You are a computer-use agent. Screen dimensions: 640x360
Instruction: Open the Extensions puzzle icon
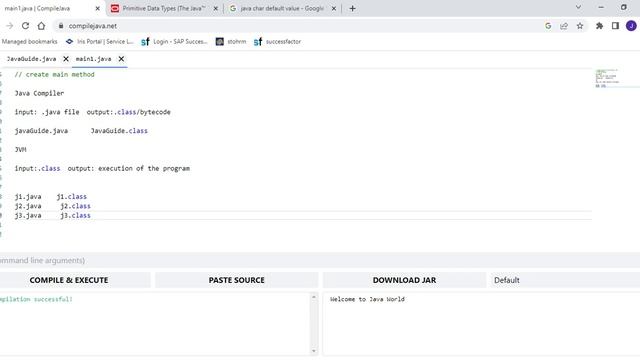tap(599, 26)
